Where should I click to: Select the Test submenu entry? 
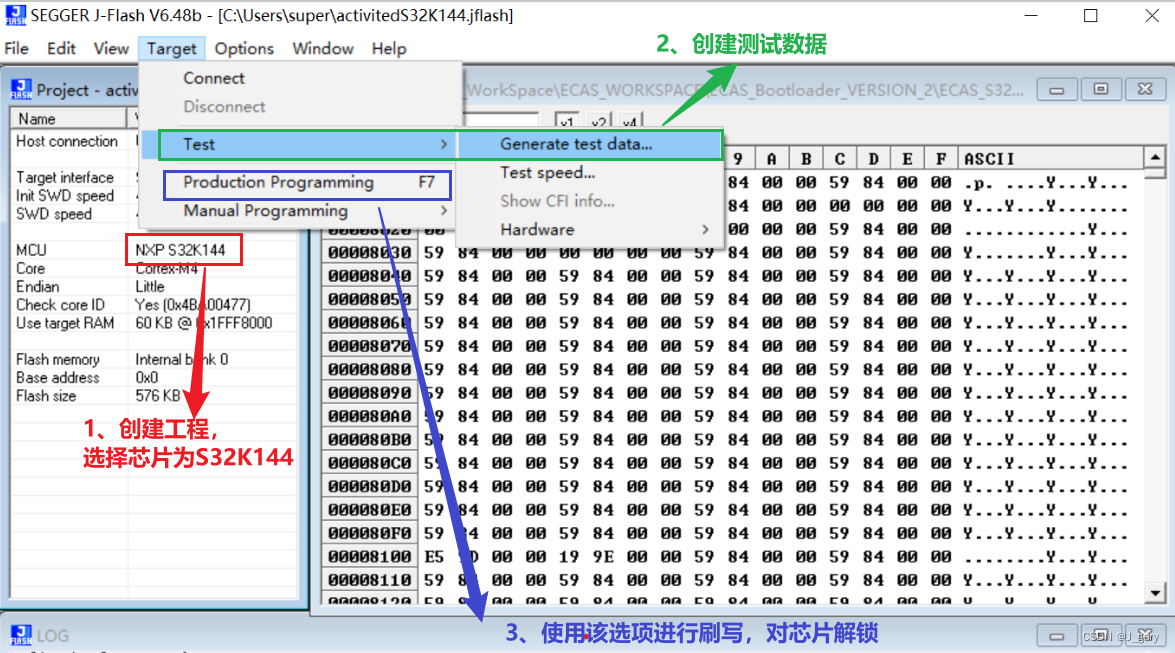pyautogui.click(x=307, y=144)
